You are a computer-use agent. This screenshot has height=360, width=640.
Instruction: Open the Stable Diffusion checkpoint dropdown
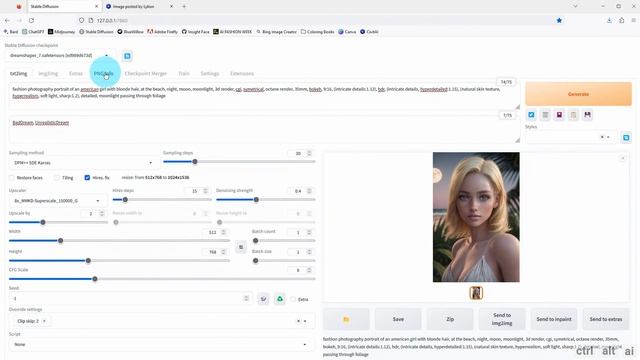click(x=60, y=56)
